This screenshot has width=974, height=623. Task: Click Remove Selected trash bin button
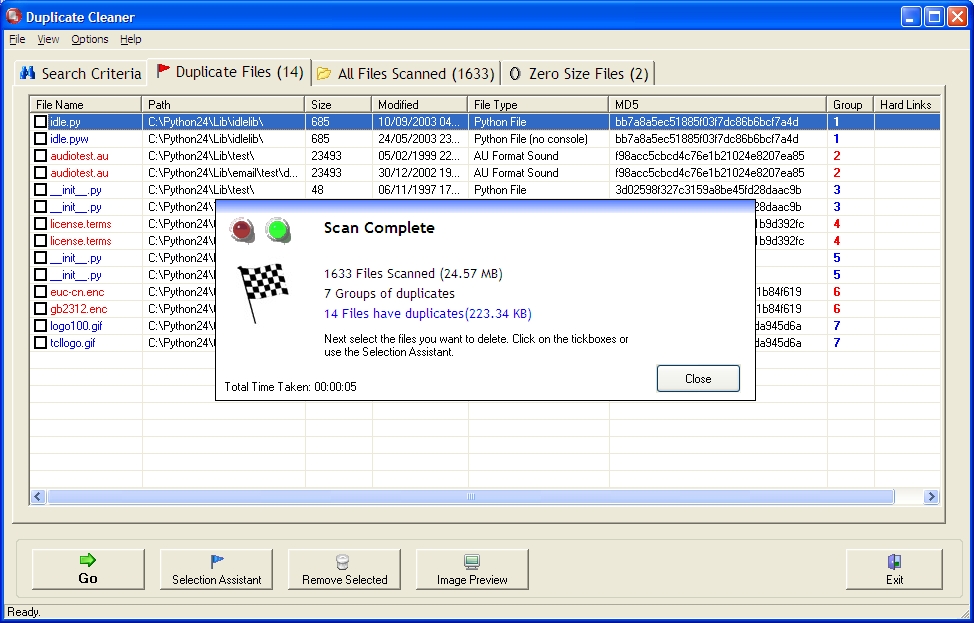coord(344,569)
